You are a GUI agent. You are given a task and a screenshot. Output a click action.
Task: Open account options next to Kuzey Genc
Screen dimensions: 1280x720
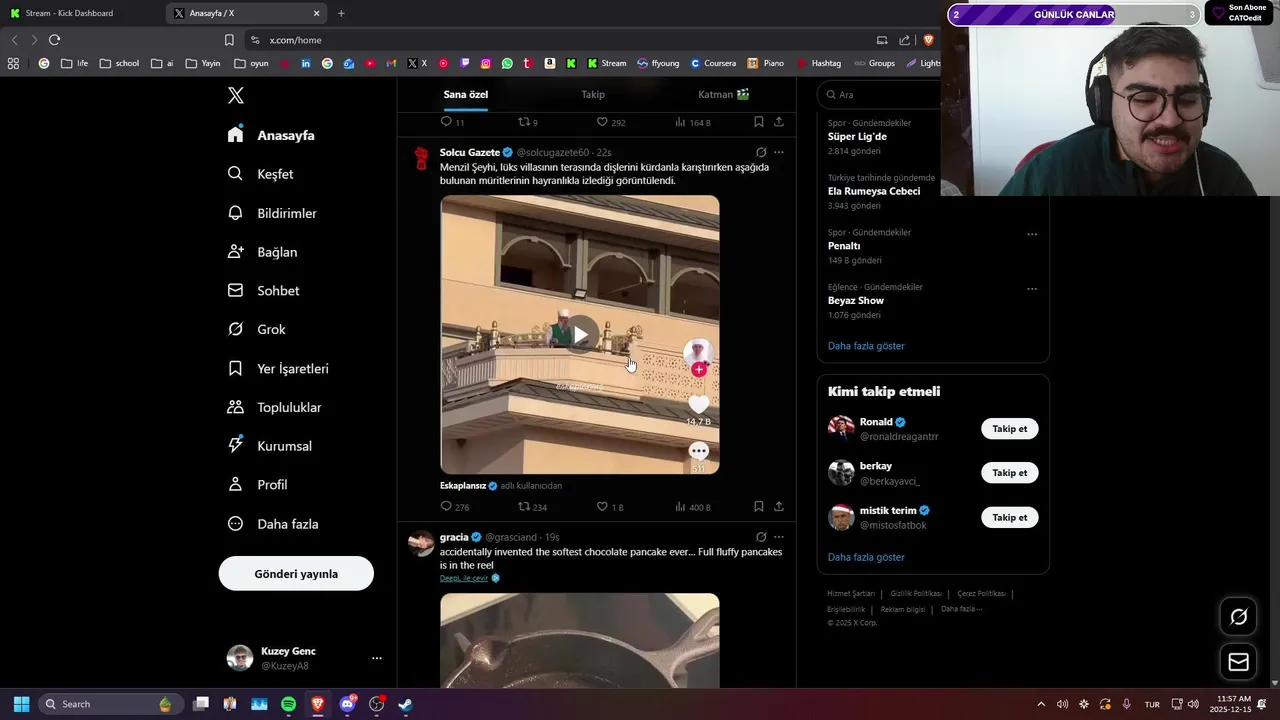(x=377, y=658)
